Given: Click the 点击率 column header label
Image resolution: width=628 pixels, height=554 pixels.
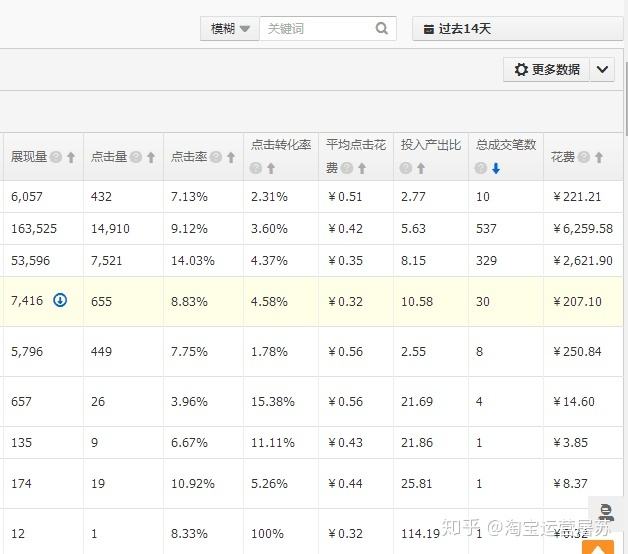Looking at the screenshot, I should (x=189, y=157).
